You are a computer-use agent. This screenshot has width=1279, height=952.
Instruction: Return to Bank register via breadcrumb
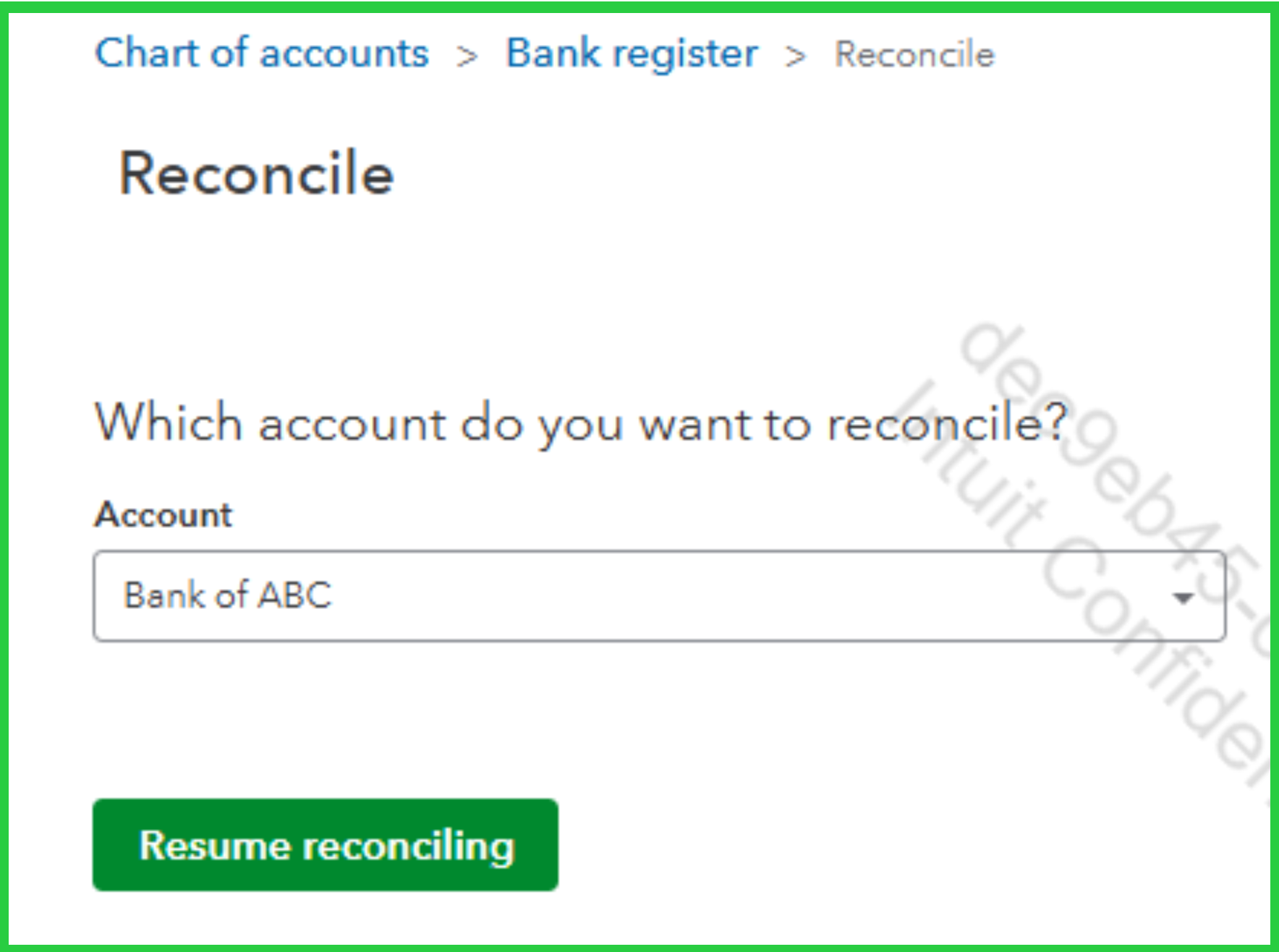click(632, 54)
